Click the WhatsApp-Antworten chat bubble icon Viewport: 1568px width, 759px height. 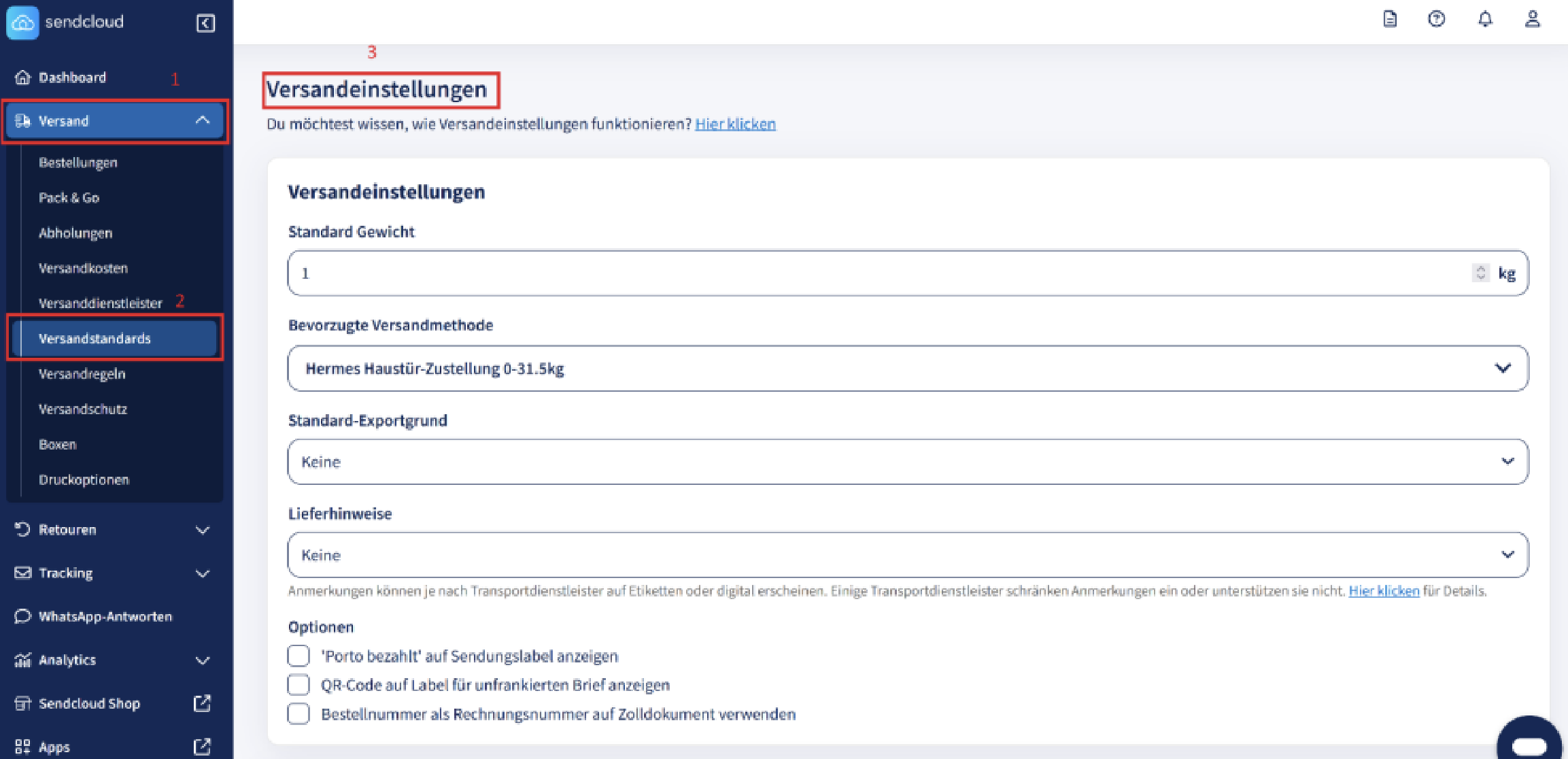[x=23, y=616]
